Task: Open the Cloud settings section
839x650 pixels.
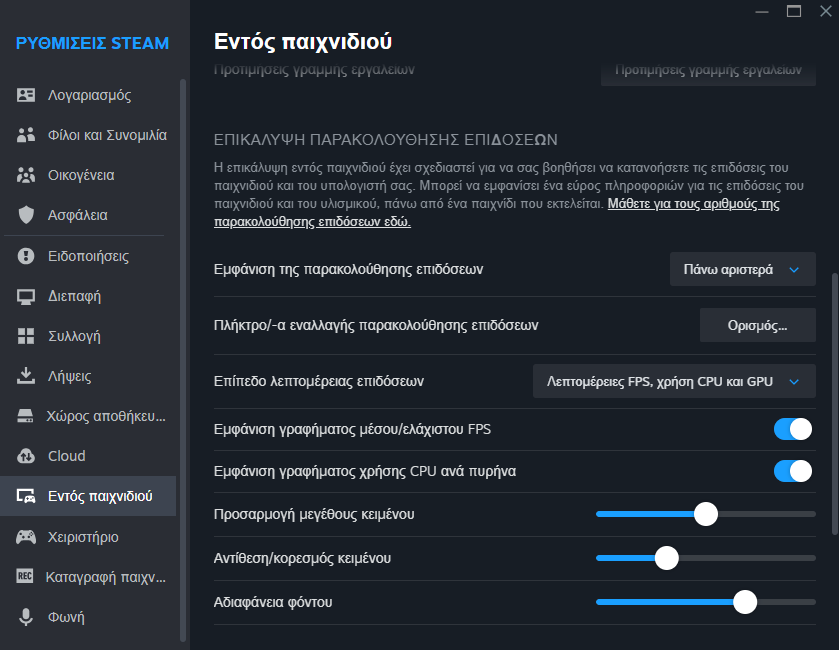Action: 66,456
